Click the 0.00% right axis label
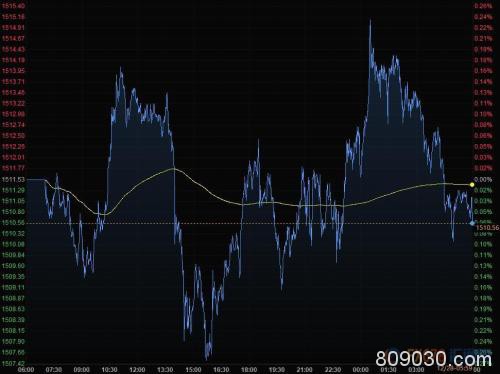The image size is (500, 374). coord(483,180)
